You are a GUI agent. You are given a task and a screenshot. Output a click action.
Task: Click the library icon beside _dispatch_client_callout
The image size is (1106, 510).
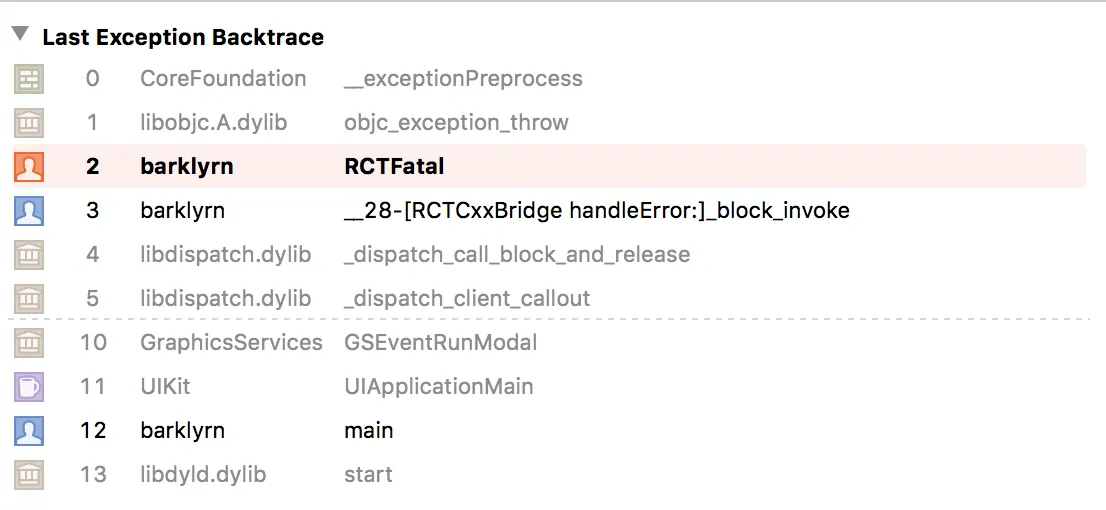coord(29,299)
